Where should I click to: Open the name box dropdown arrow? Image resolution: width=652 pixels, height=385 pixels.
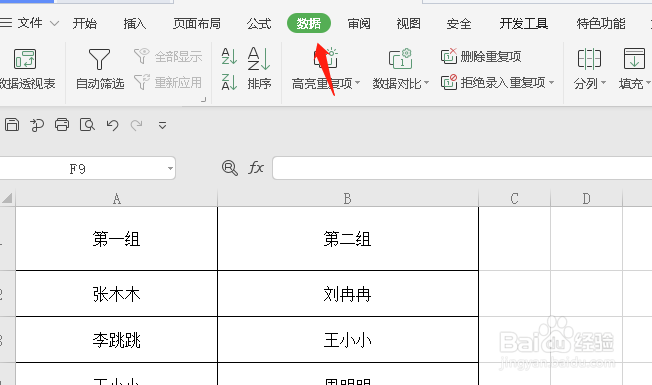[170, 168]
